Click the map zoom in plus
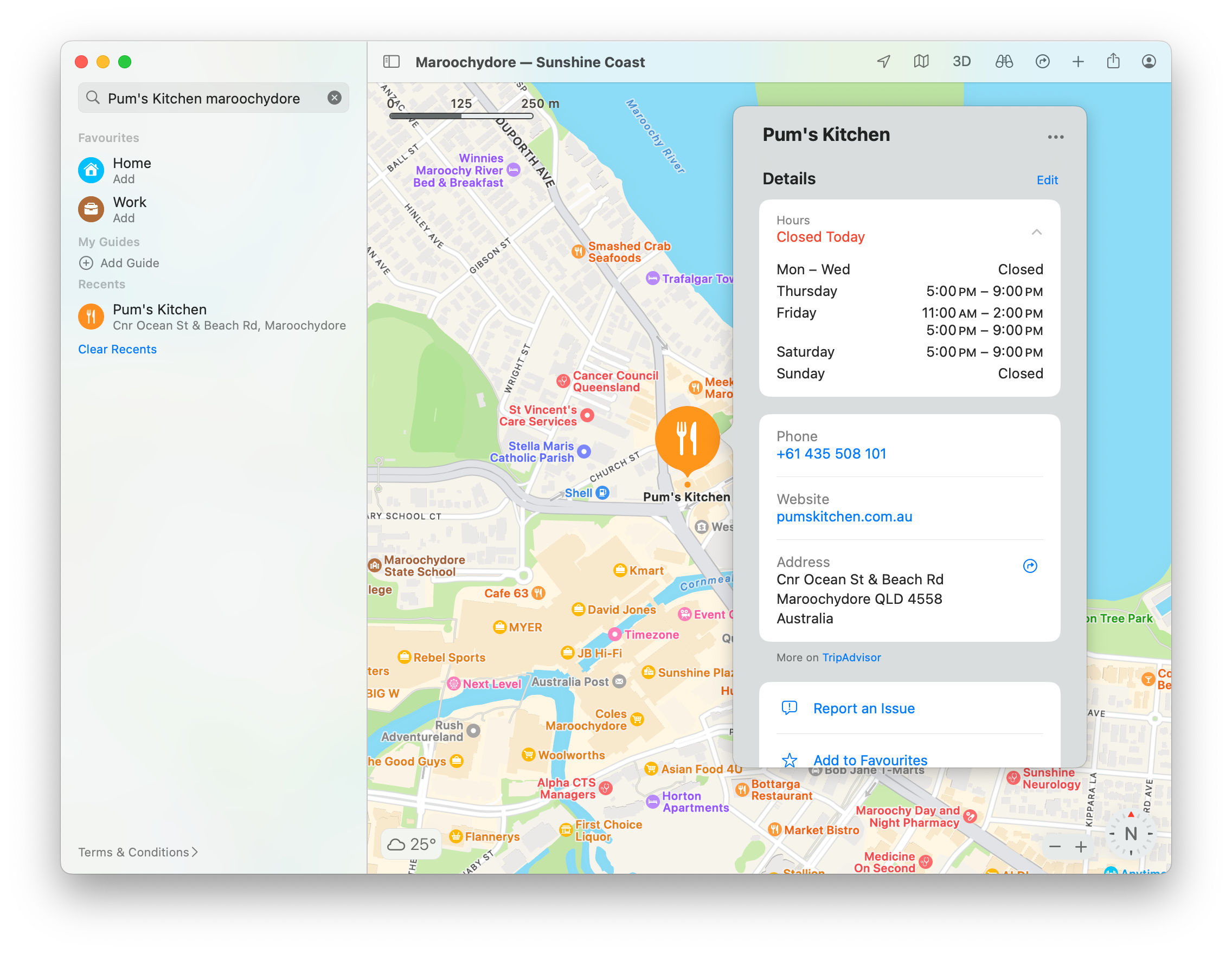This screenshot has width=1232, height=954. pos(1080,847)
